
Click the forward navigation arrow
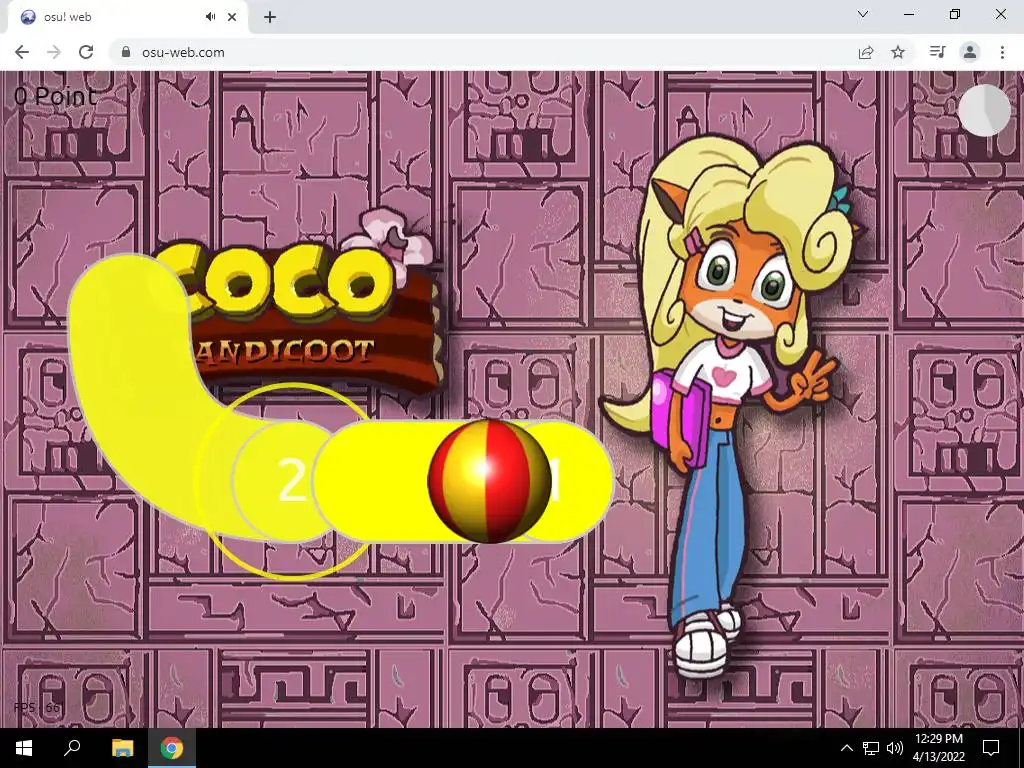coord(54,52)
